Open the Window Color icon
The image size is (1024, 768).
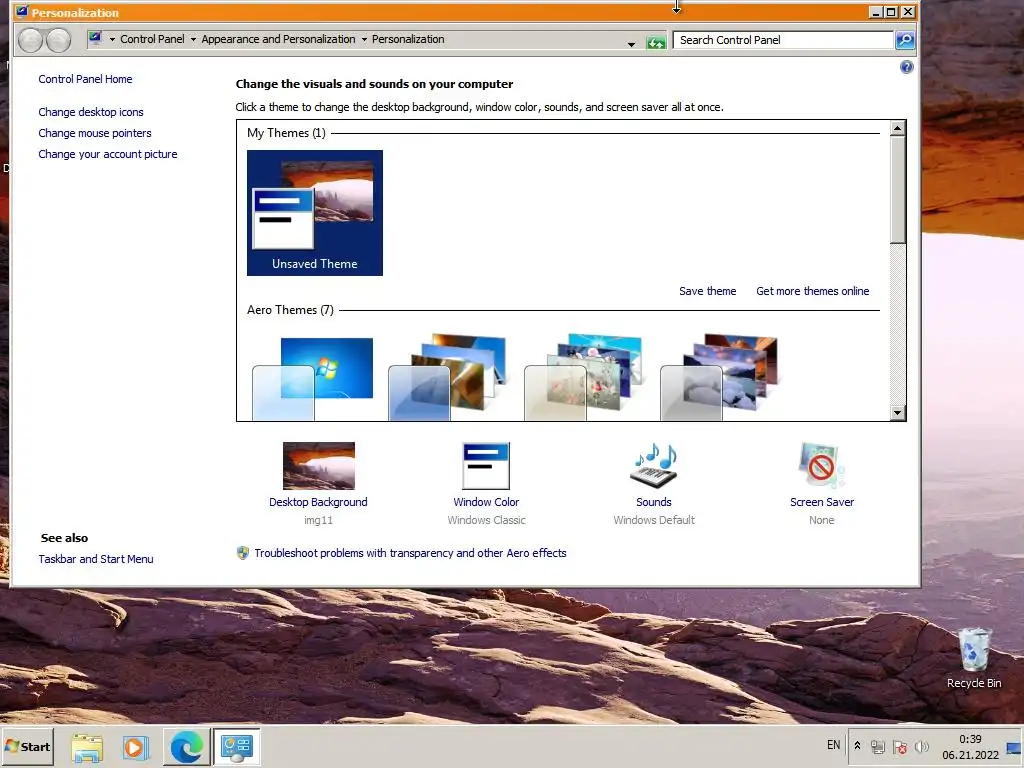tap(486, 466)
